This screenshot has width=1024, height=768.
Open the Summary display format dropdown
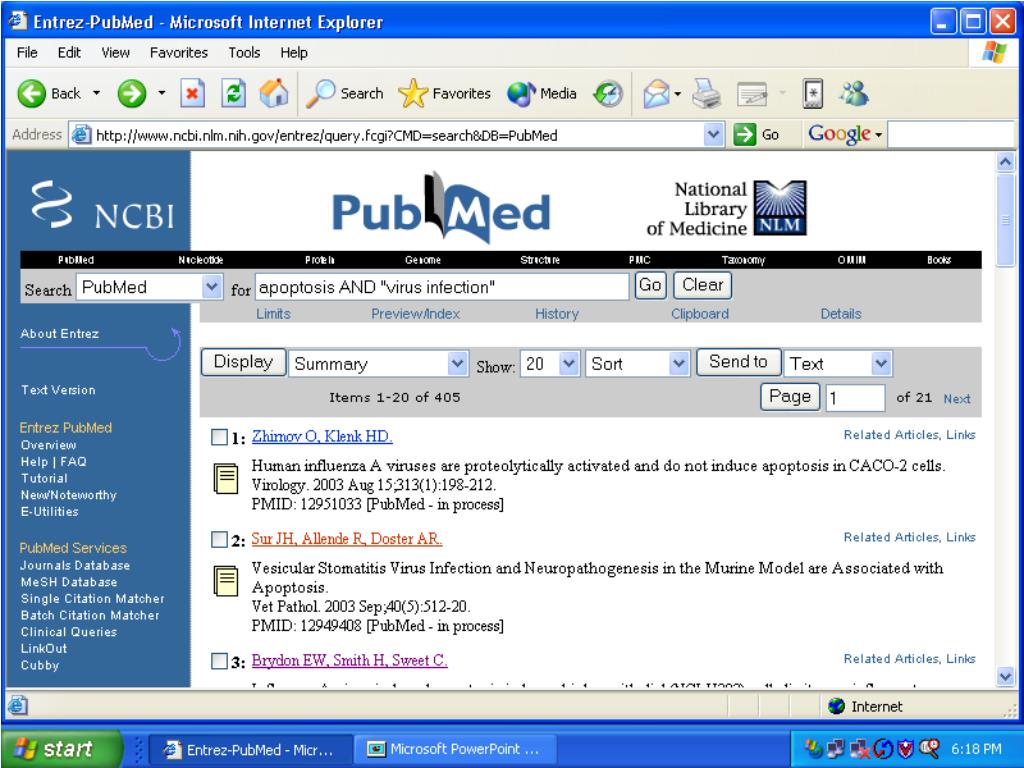[457, 363]
